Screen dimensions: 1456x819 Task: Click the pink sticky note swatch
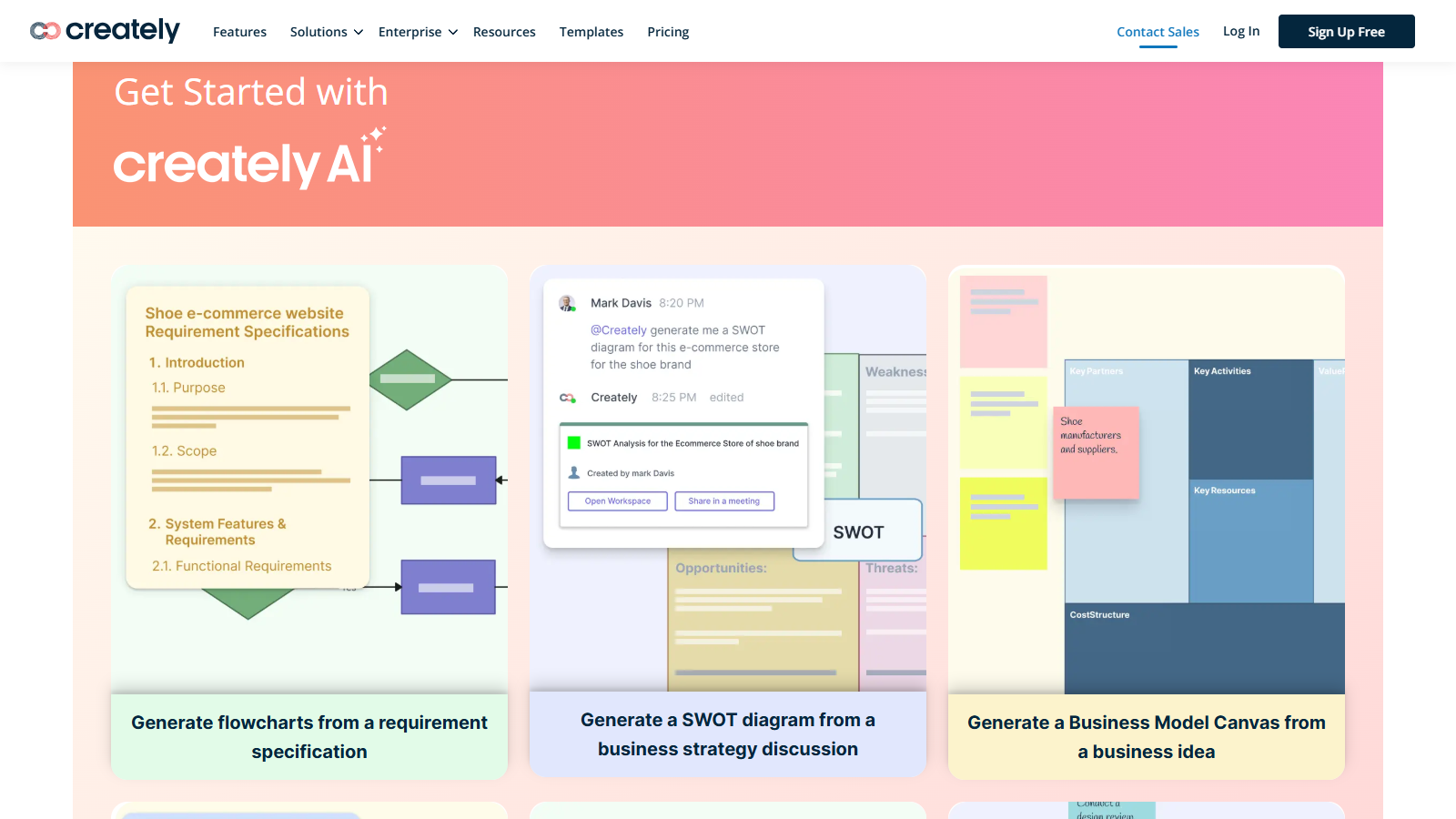[x=1004, y=321]
